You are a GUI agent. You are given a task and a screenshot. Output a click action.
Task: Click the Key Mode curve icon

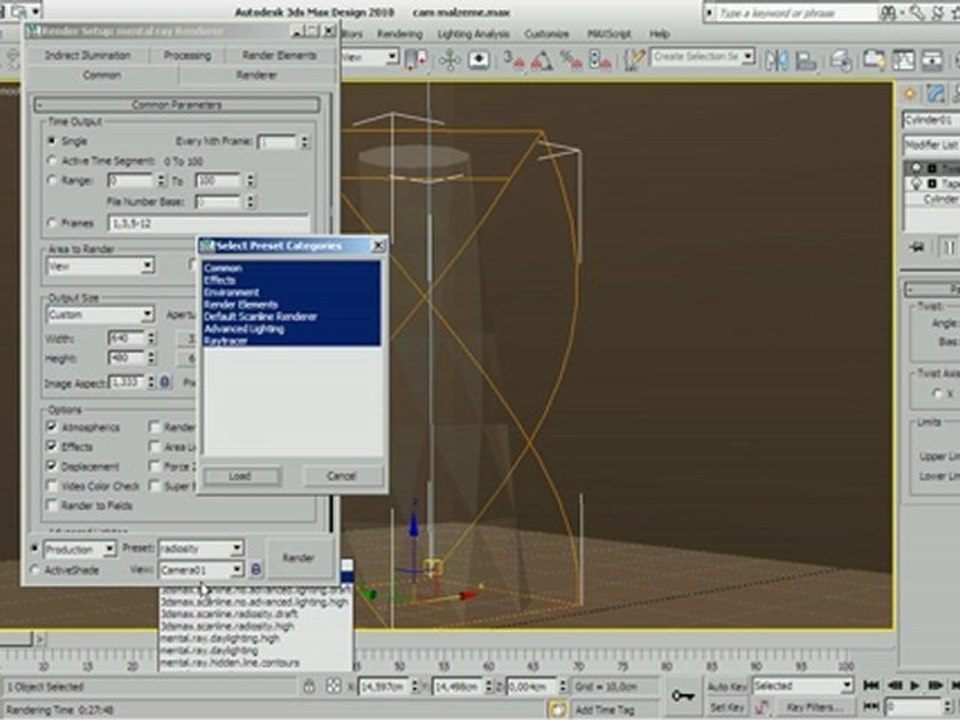click(x=762, y=707)
